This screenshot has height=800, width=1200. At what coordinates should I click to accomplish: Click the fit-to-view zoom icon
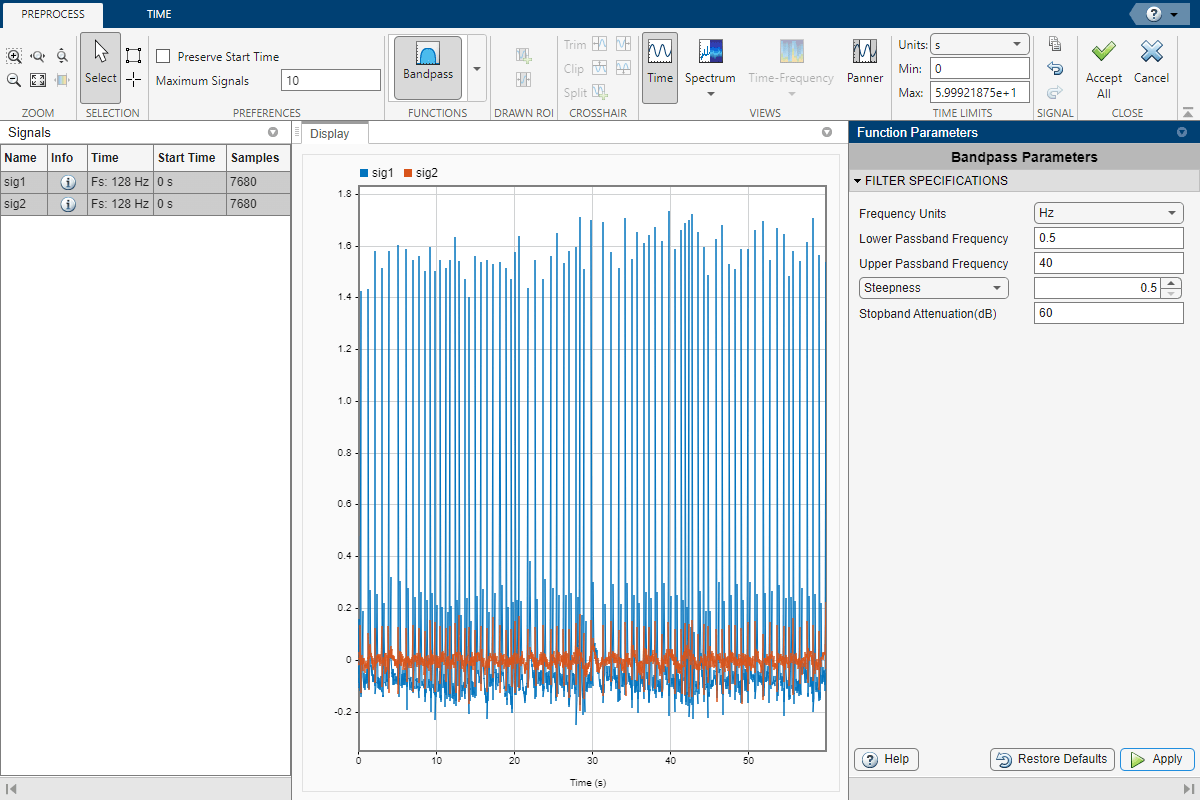[38, 80]
